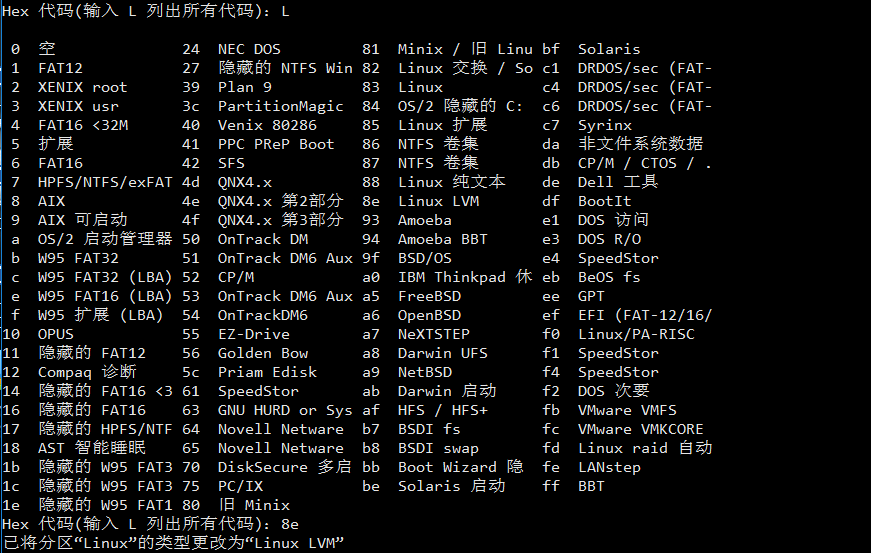Click the 'VMware VMFS' entry
Viewport: 871px width, 553px height.
627,410
